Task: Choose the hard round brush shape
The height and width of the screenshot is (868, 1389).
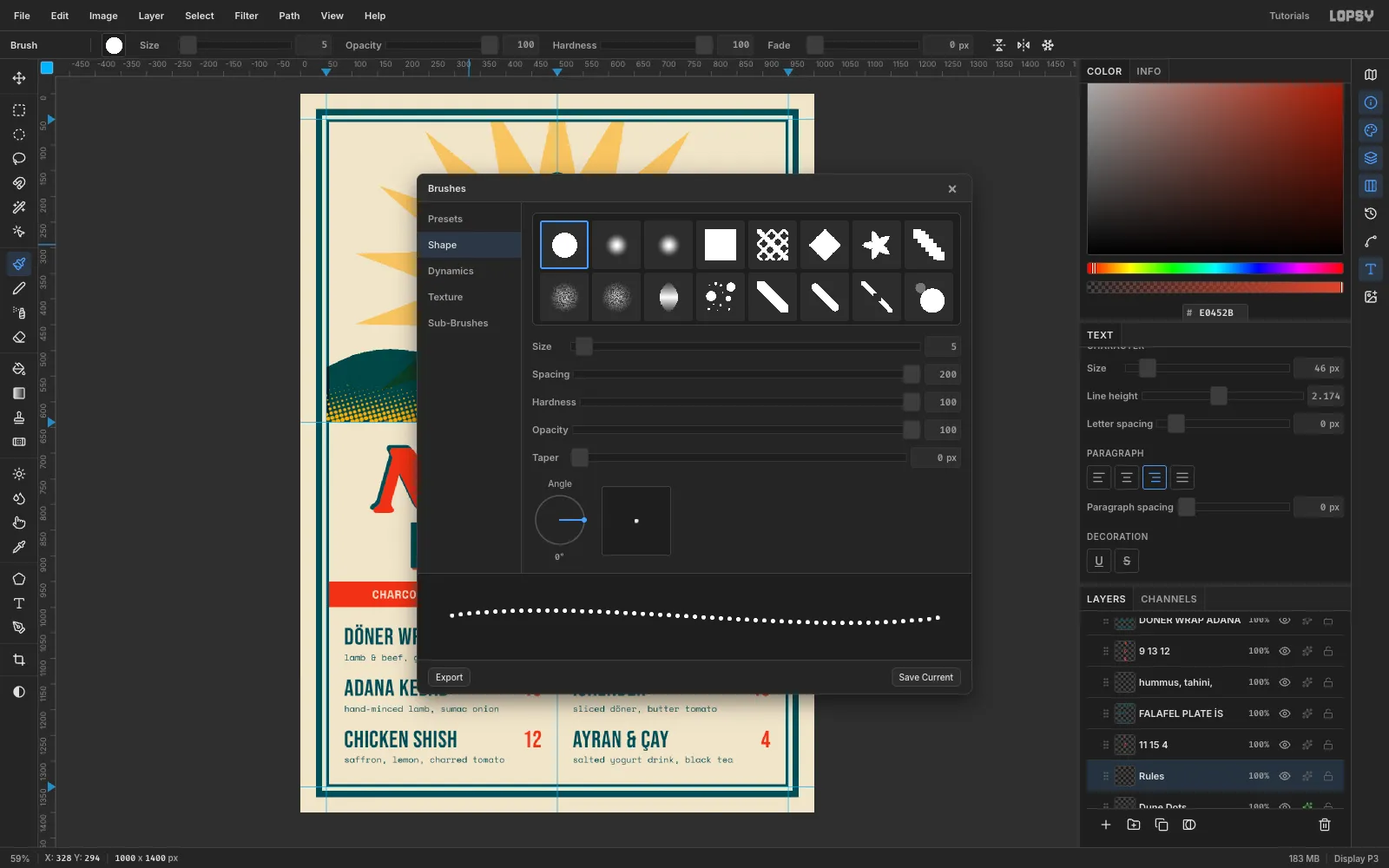Action: [x=564, y=245]
